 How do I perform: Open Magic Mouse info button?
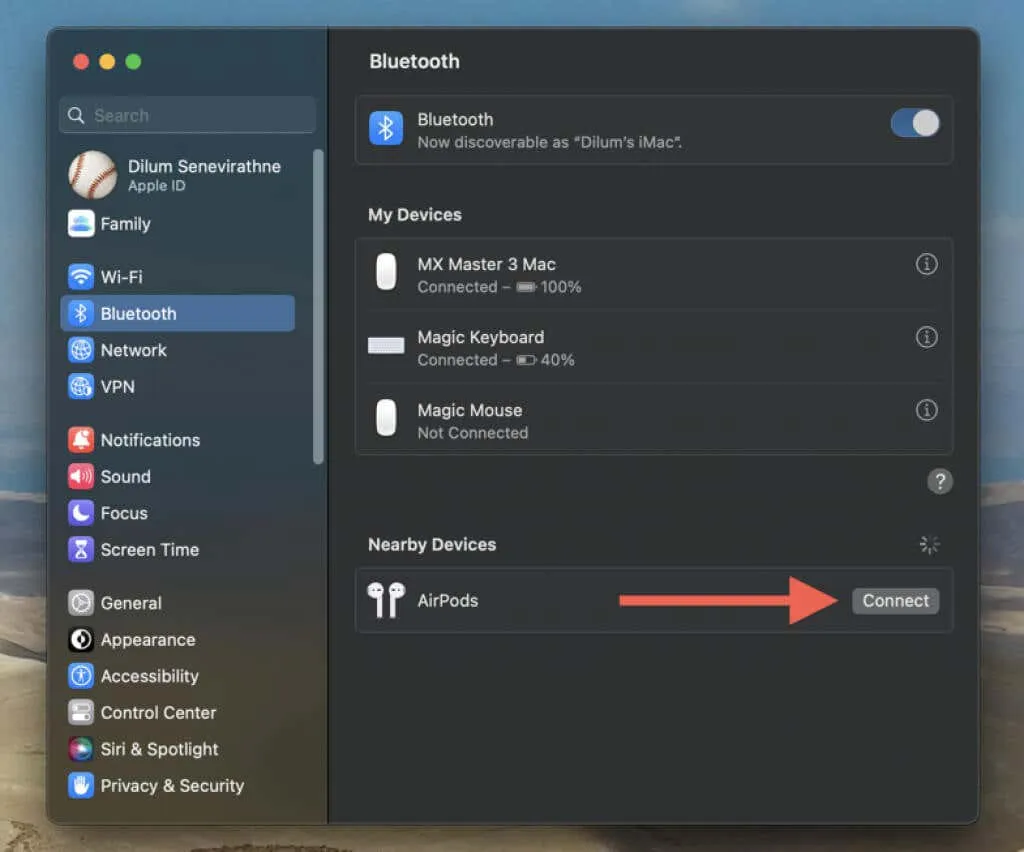pyautogui.click(x=927, y=410)
